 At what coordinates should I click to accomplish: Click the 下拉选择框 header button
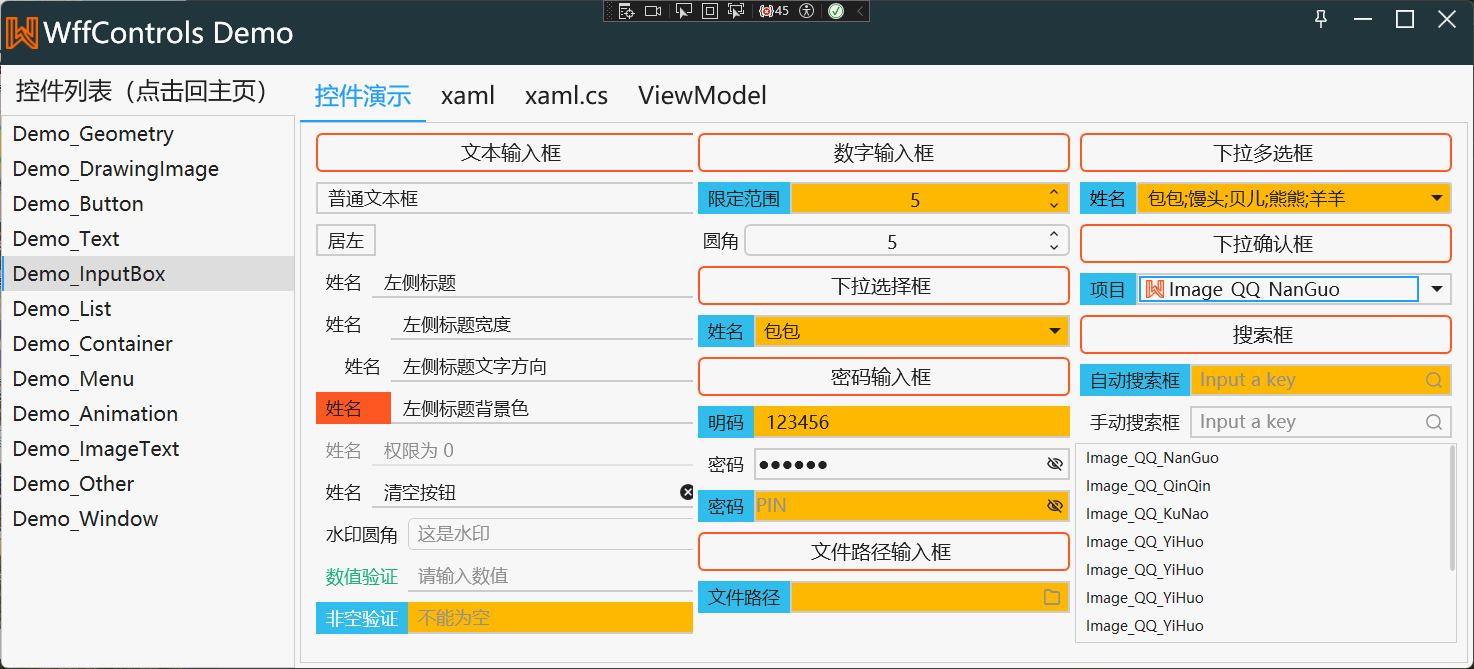point(884,286)
